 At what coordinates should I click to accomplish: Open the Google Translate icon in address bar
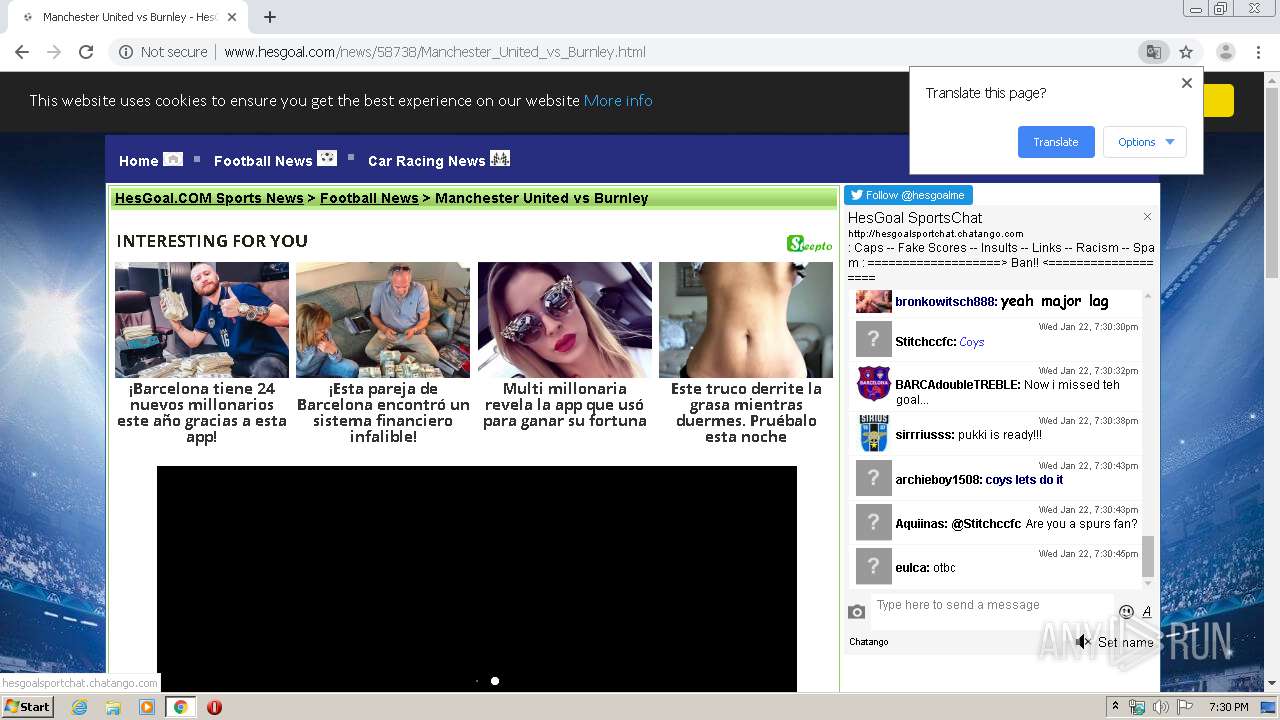point(1154,52)
